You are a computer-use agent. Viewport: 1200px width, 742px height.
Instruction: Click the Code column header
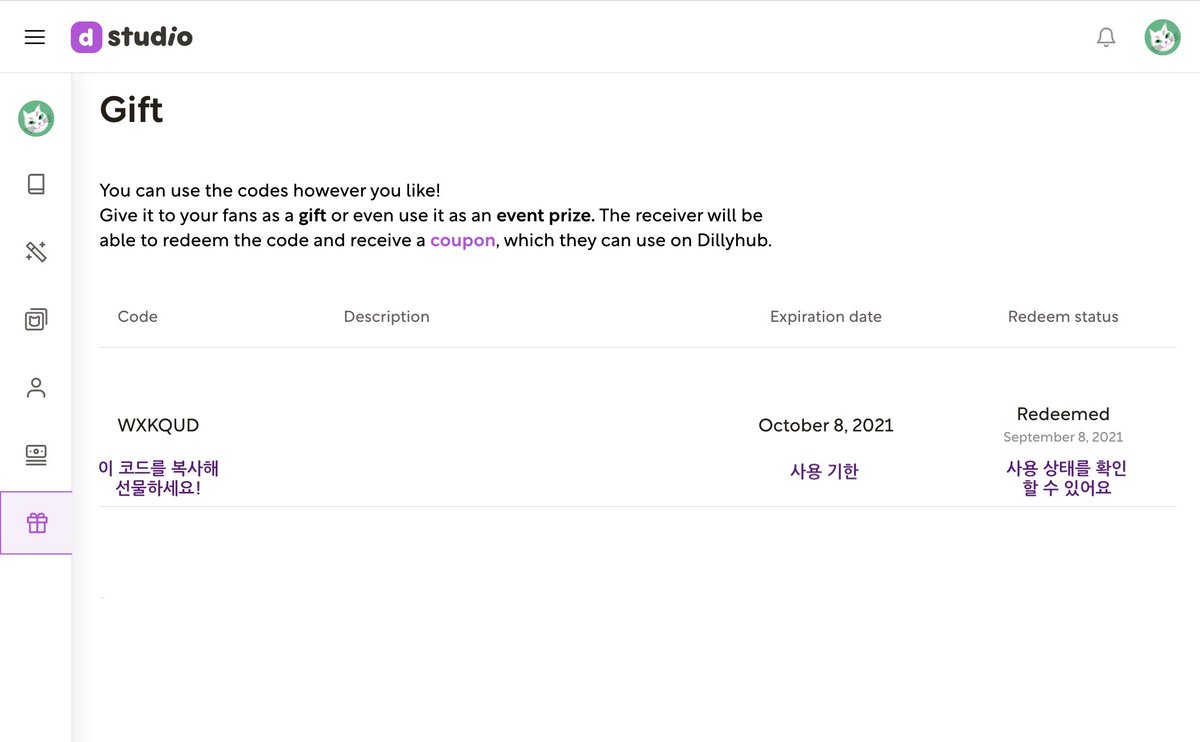138,316
